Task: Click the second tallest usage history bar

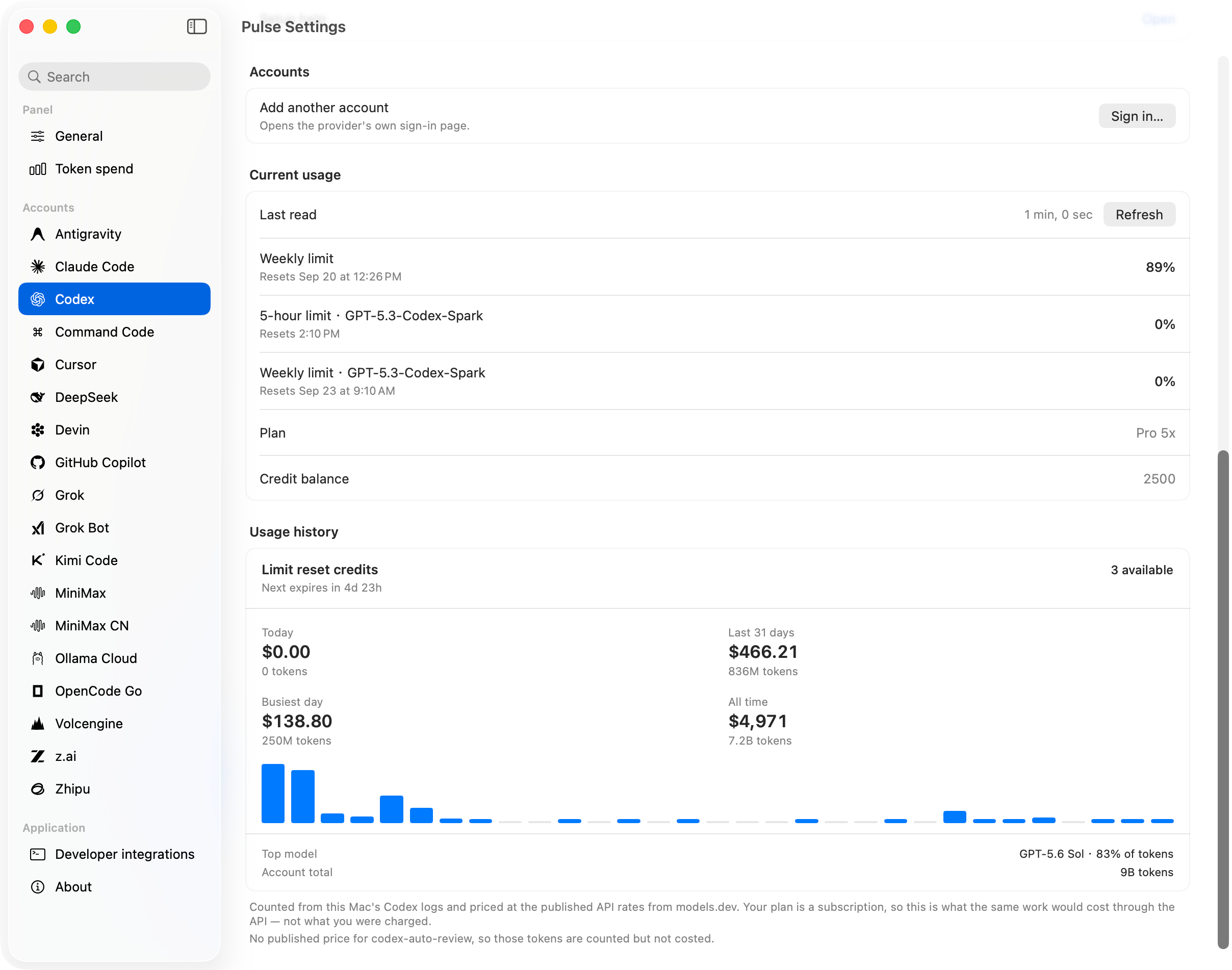Action: 302,796
